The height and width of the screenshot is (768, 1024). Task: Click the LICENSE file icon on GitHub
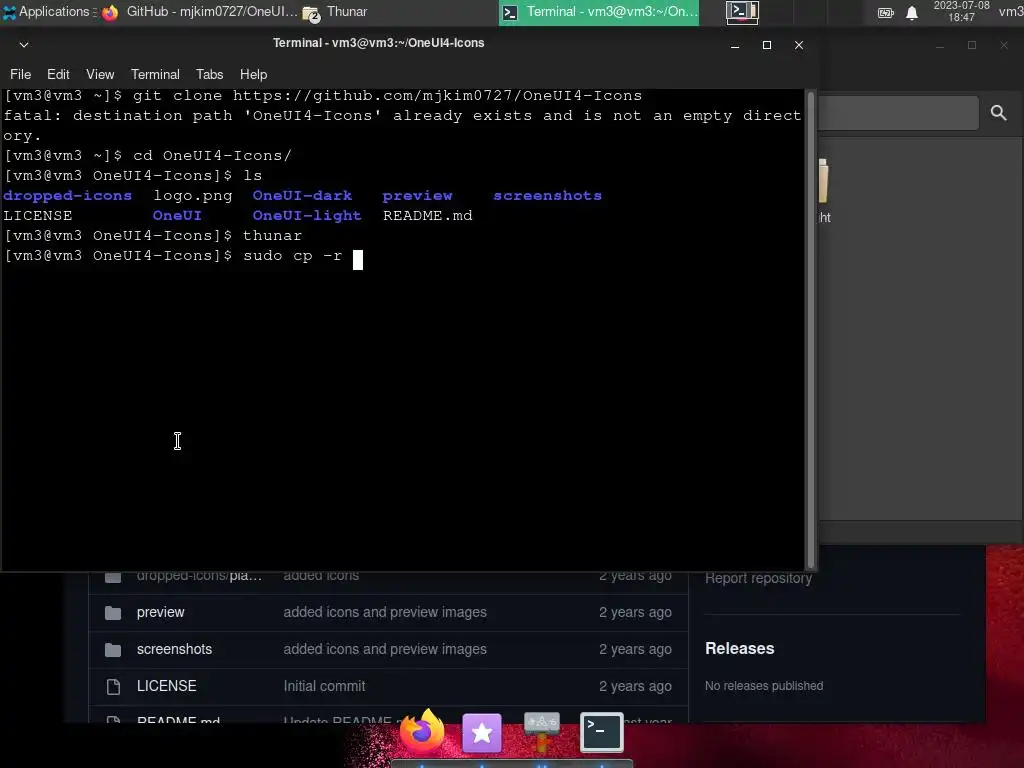tap(113, 686)
